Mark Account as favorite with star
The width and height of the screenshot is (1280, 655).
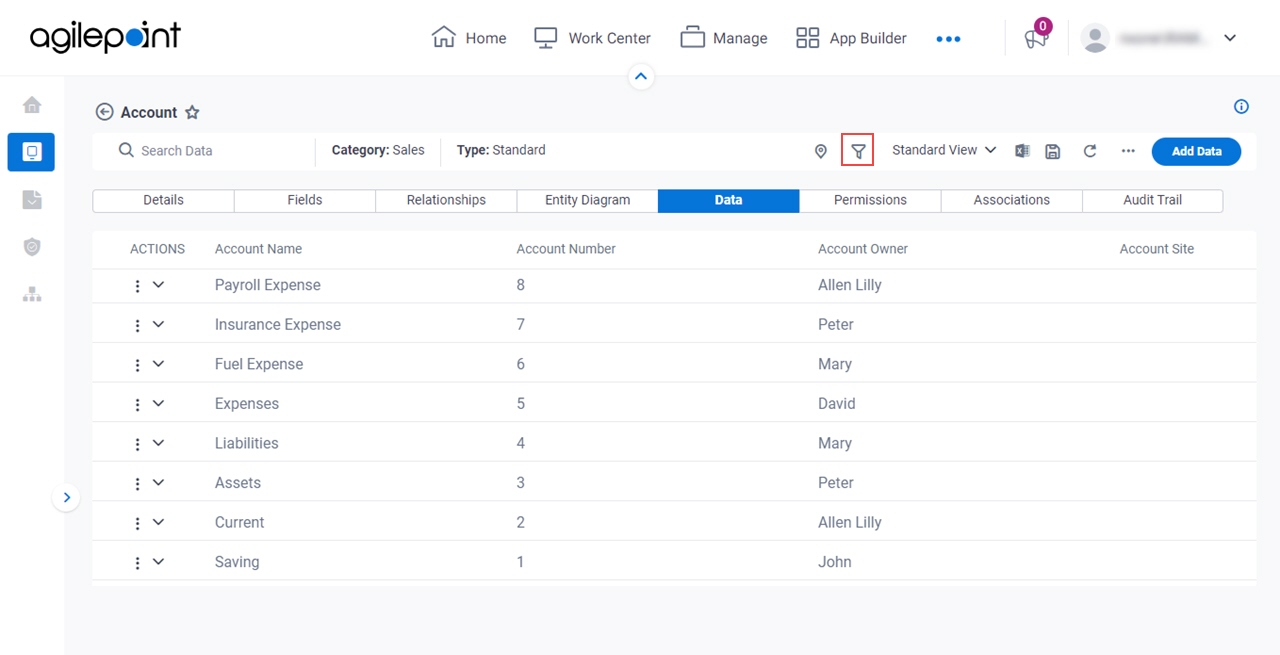pyautogui.click(x=192, y=113)
